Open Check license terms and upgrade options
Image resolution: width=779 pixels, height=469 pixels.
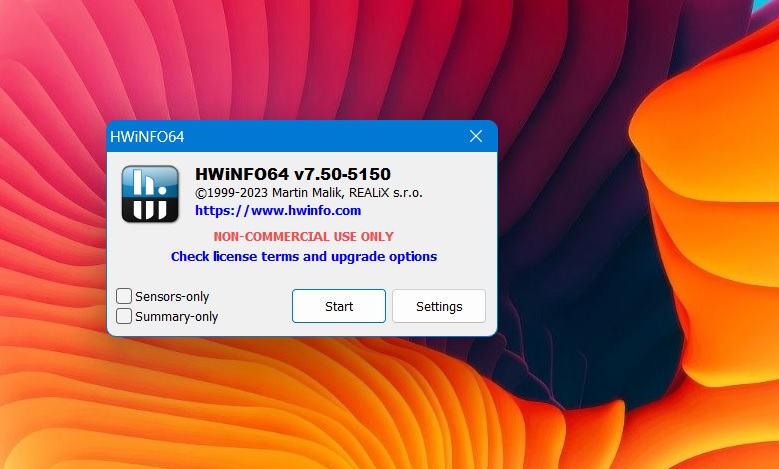click(x=304, y=256)
